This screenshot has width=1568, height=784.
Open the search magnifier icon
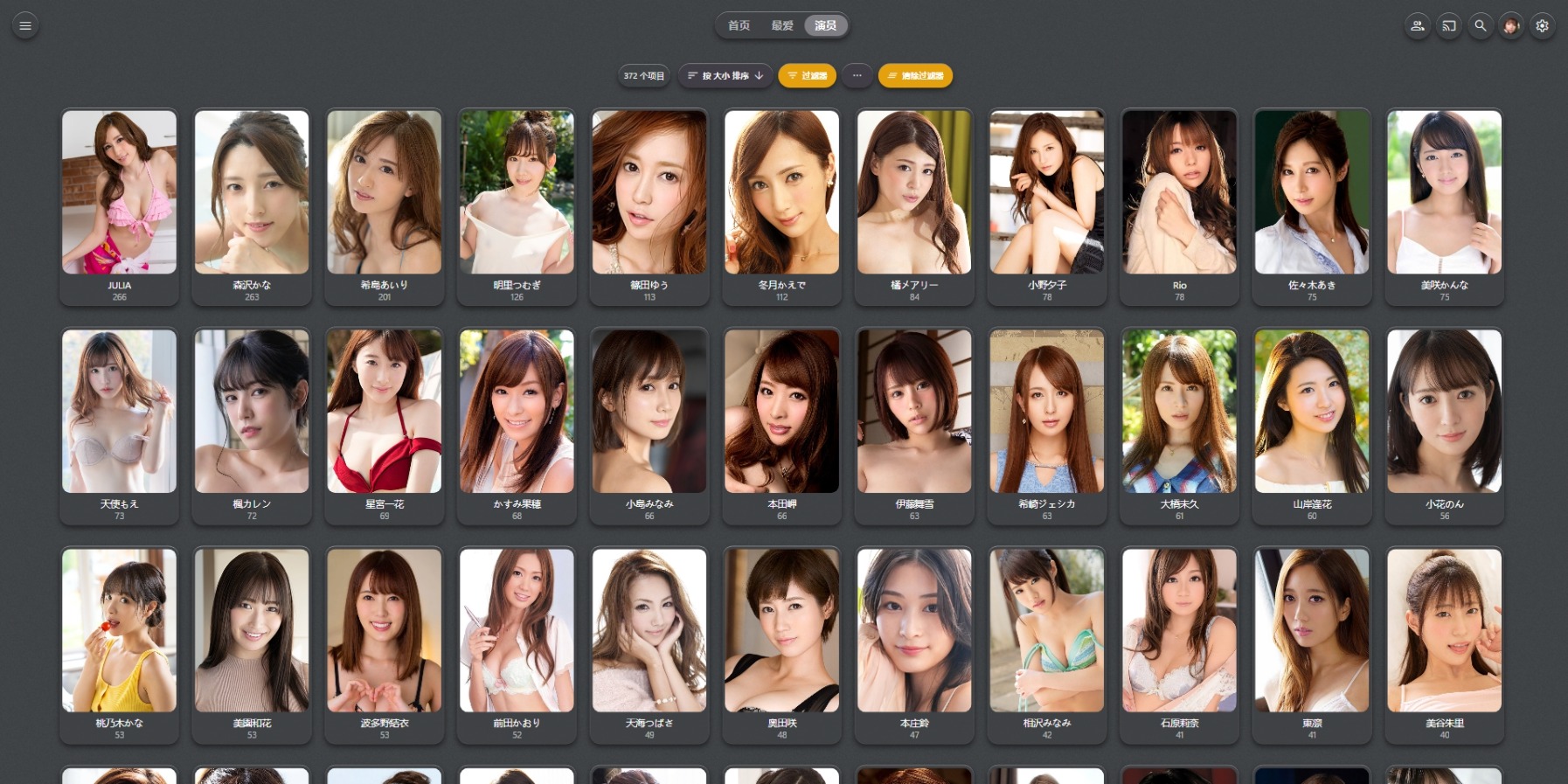coord(1481,25)
